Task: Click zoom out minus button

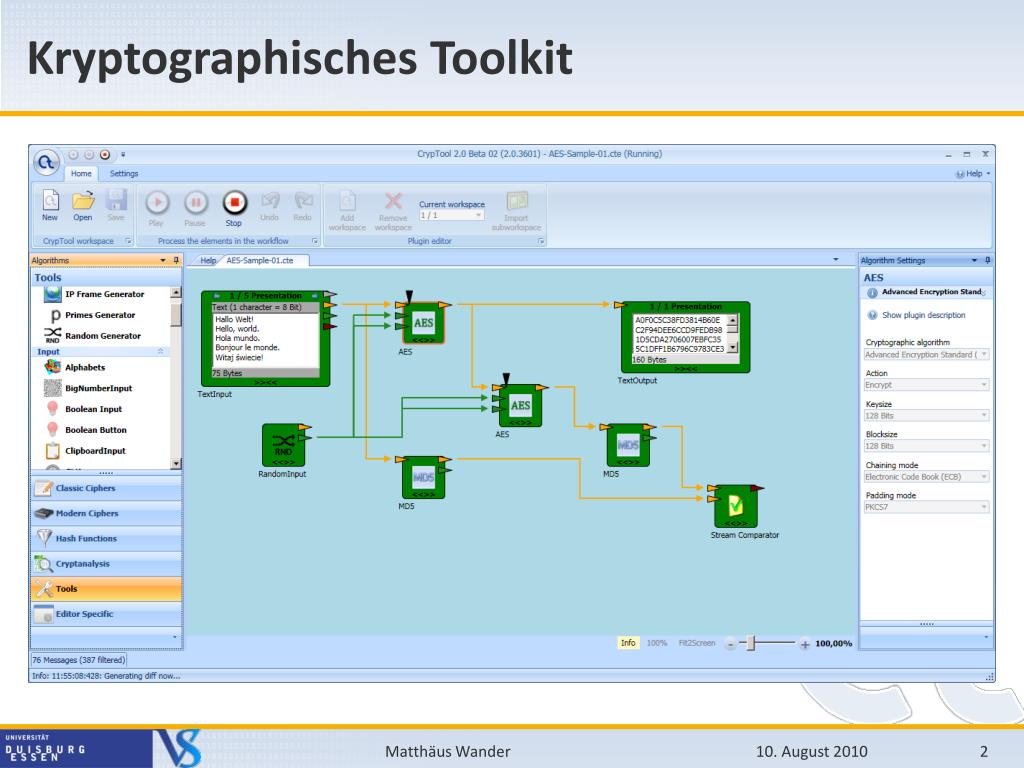Action: [731, 644]
